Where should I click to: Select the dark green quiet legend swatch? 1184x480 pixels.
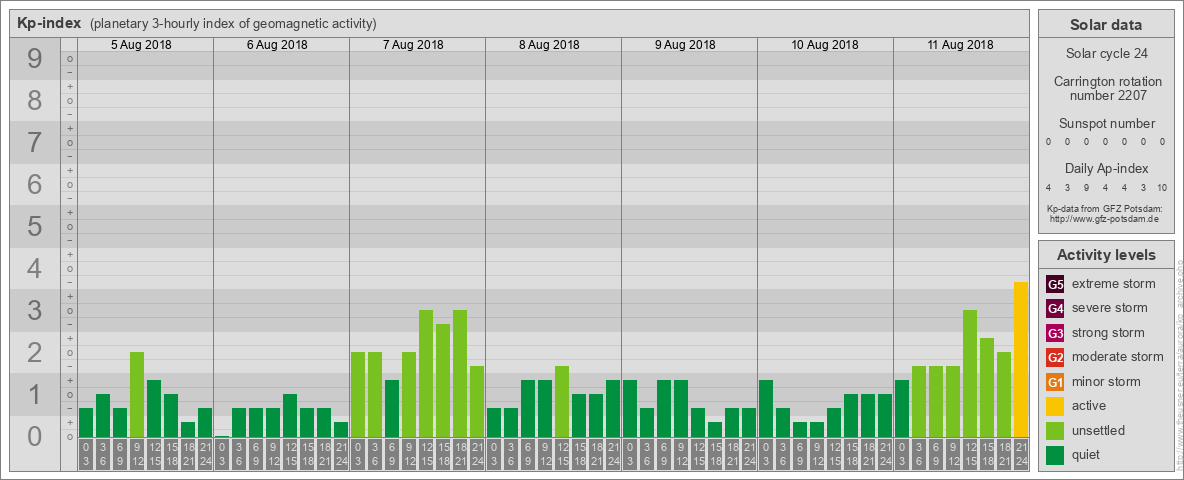1055,454
